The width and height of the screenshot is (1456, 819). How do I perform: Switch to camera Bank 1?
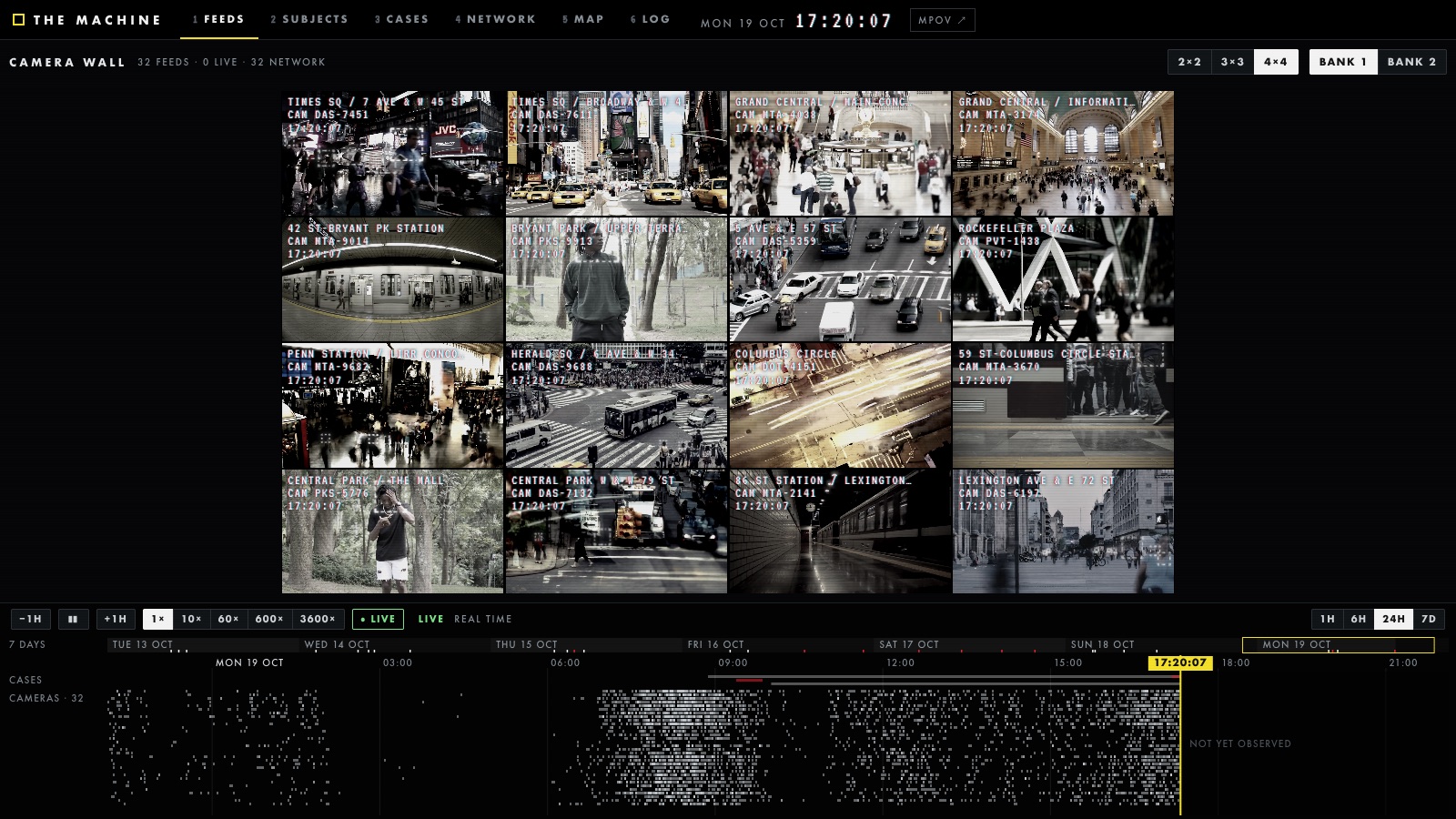[1343, 62]
